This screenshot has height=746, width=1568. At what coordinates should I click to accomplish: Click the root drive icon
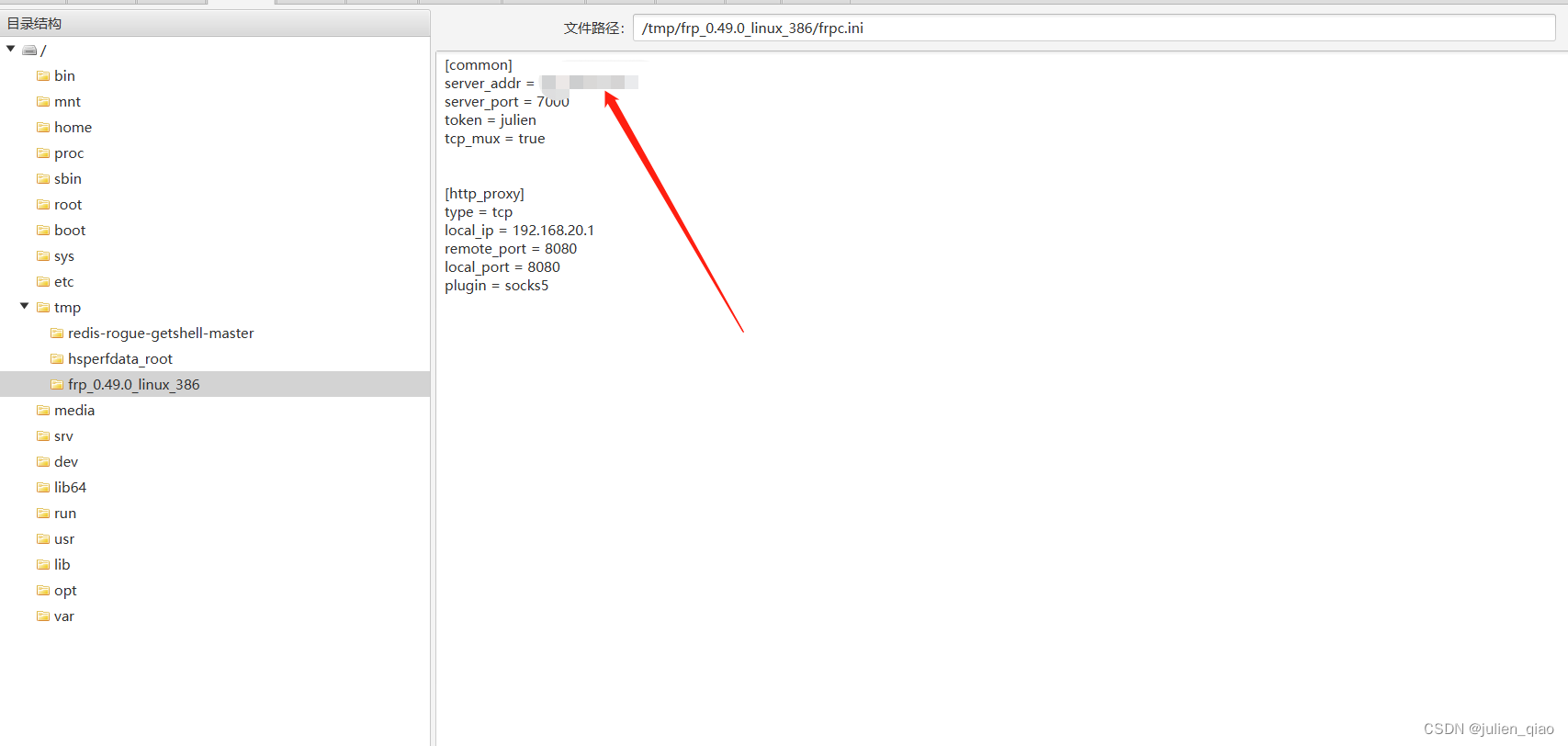29,51
